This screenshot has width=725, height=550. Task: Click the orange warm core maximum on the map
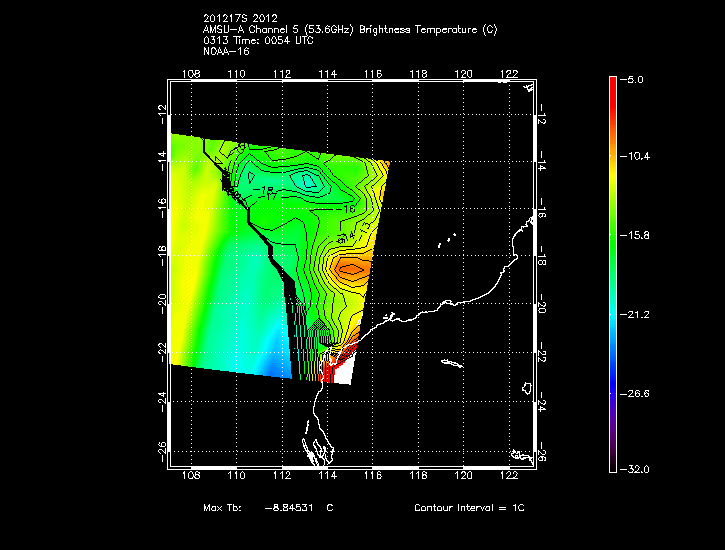click(x=352, y=268)
